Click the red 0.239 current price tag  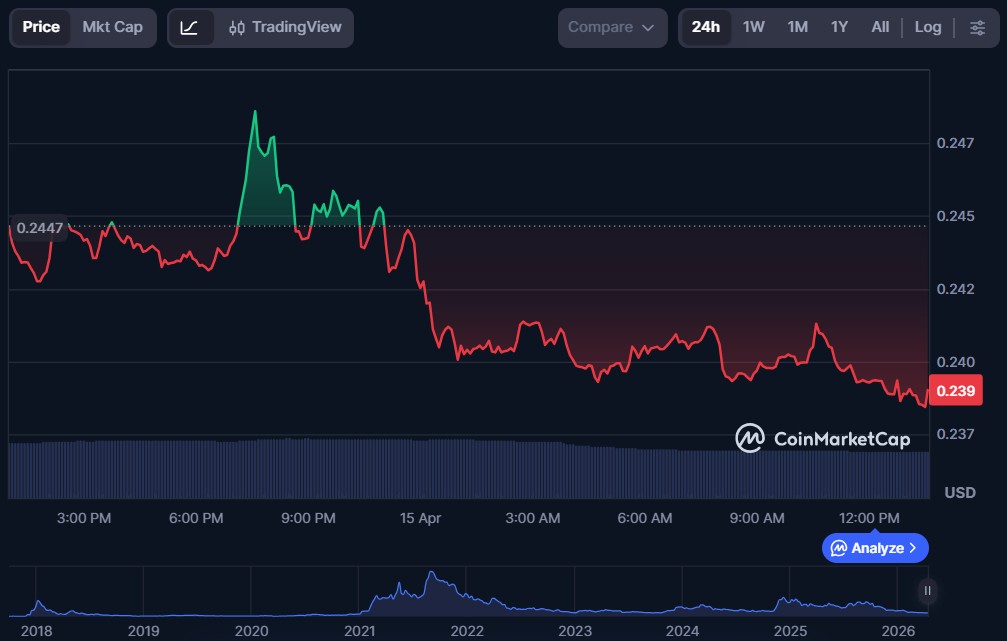pos(955,391)
